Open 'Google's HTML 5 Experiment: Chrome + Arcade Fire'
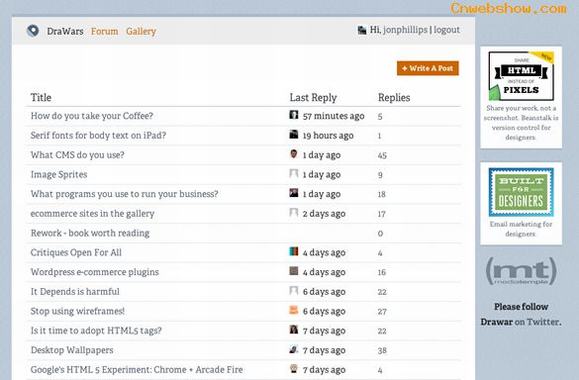This screenshot has width=579, height=380. [x=137, y=370]
